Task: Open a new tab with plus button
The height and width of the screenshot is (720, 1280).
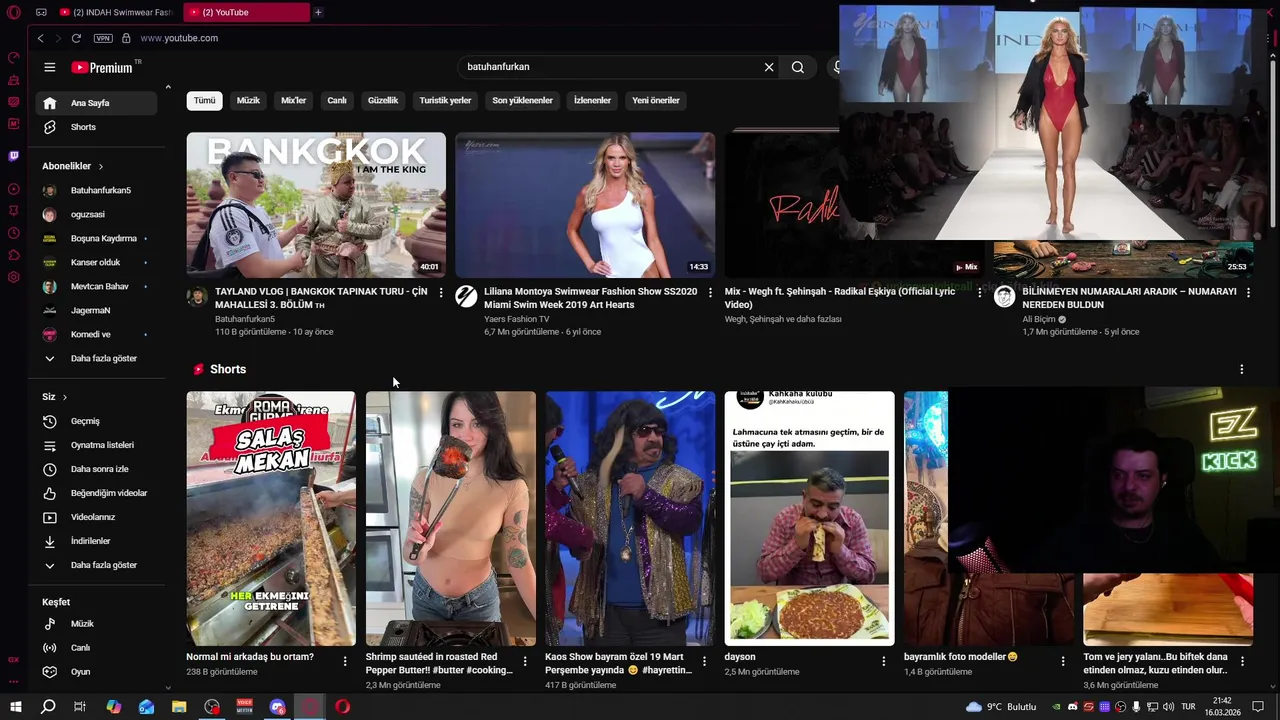Action: coord(318,12)
